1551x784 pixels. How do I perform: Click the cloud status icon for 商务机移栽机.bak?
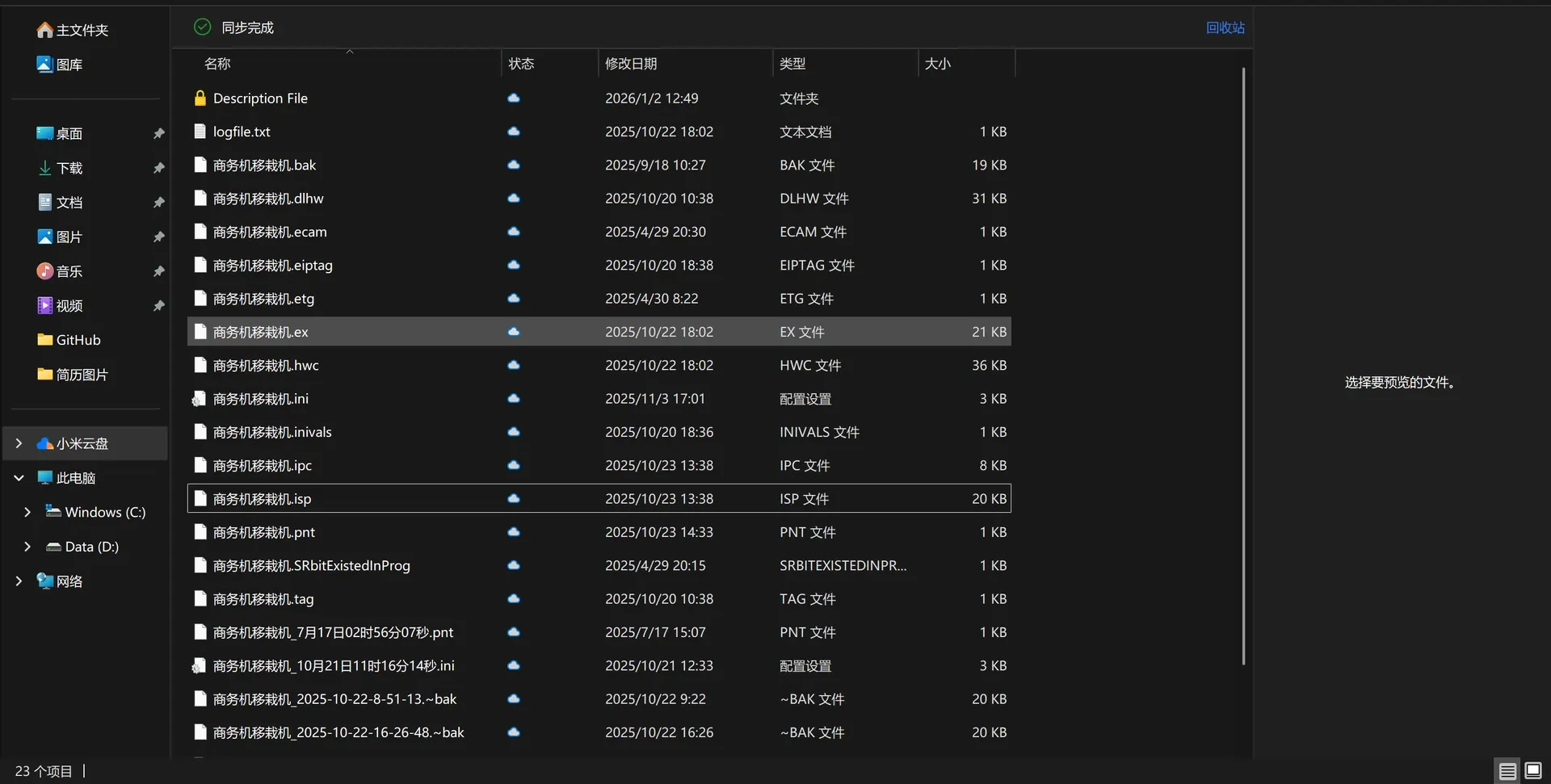coord(514,165)
